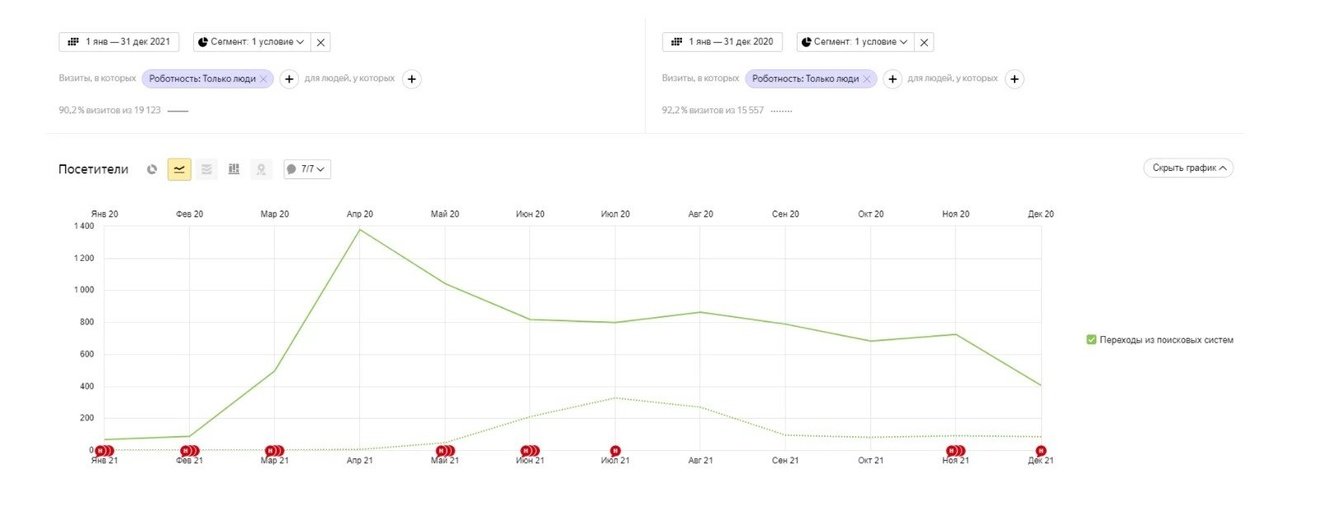Switch to the stacked area chart view
This screenshot has height=517, width=1340.
click(x=207, y=169)
